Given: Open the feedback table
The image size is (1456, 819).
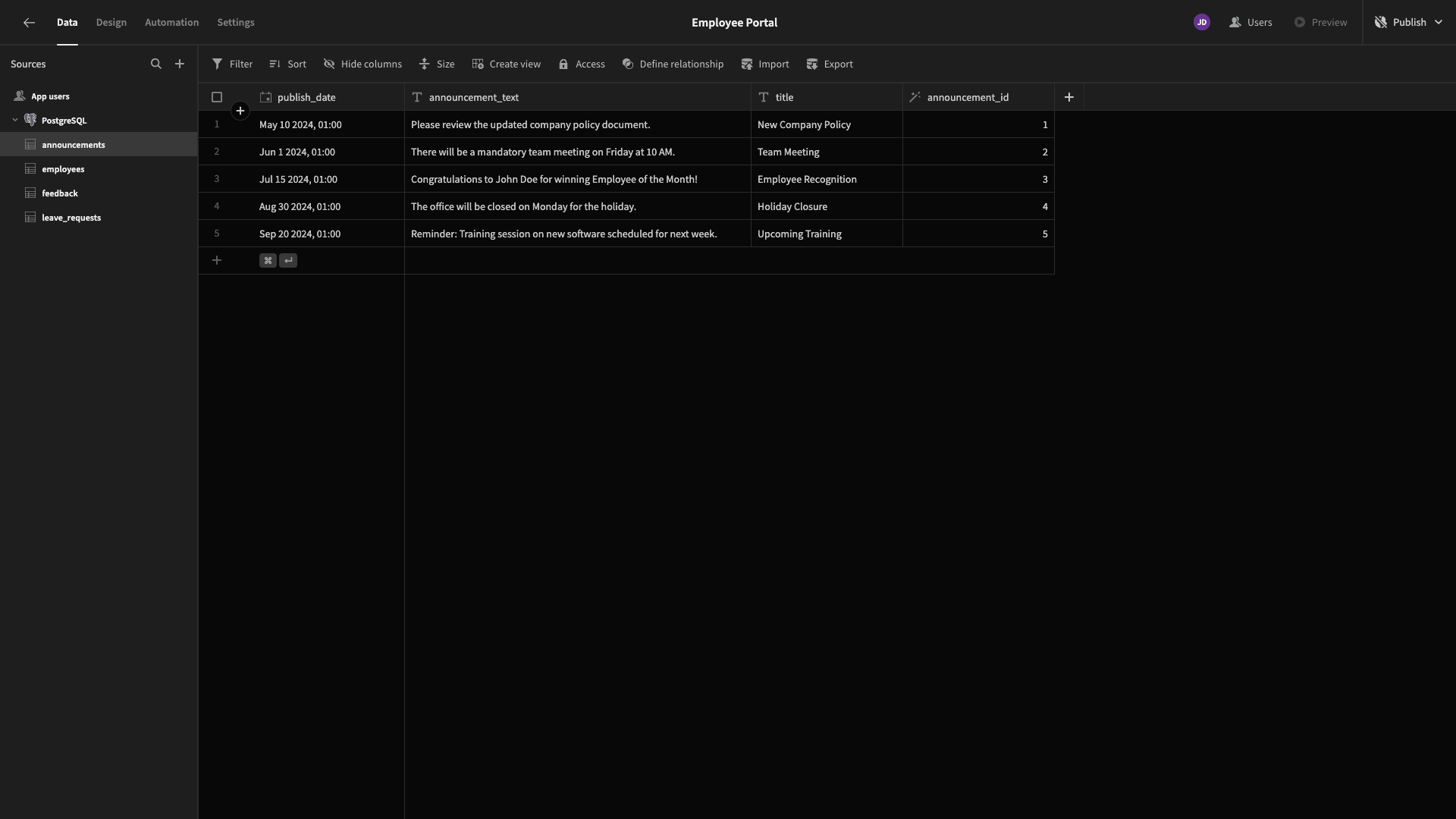Looking at the screenshot, I should tap(99, 193).
